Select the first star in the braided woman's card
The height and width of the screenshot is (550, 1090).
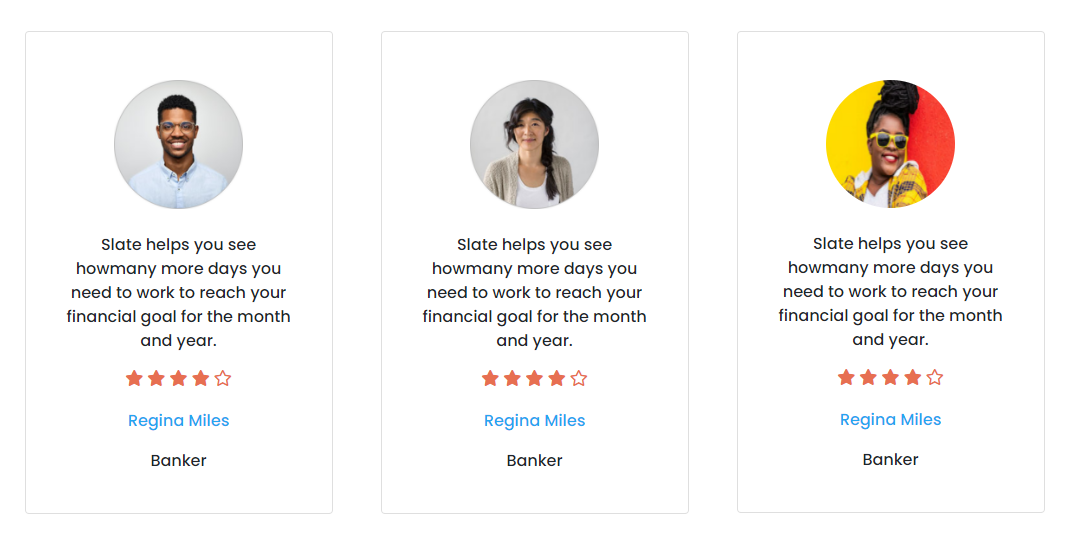(490, 378)
